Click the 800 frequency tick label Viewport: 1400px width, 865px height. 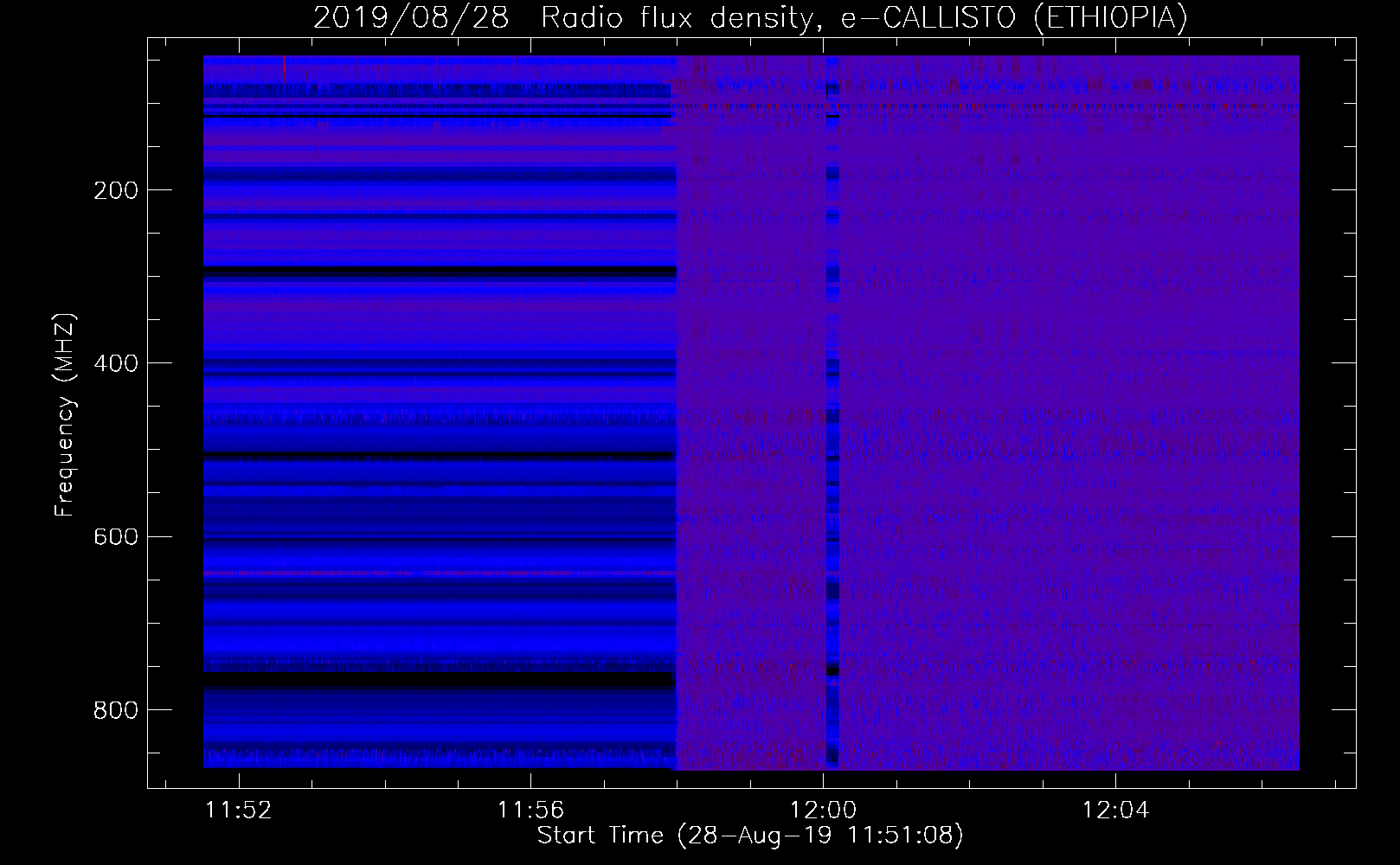[115, 710]
